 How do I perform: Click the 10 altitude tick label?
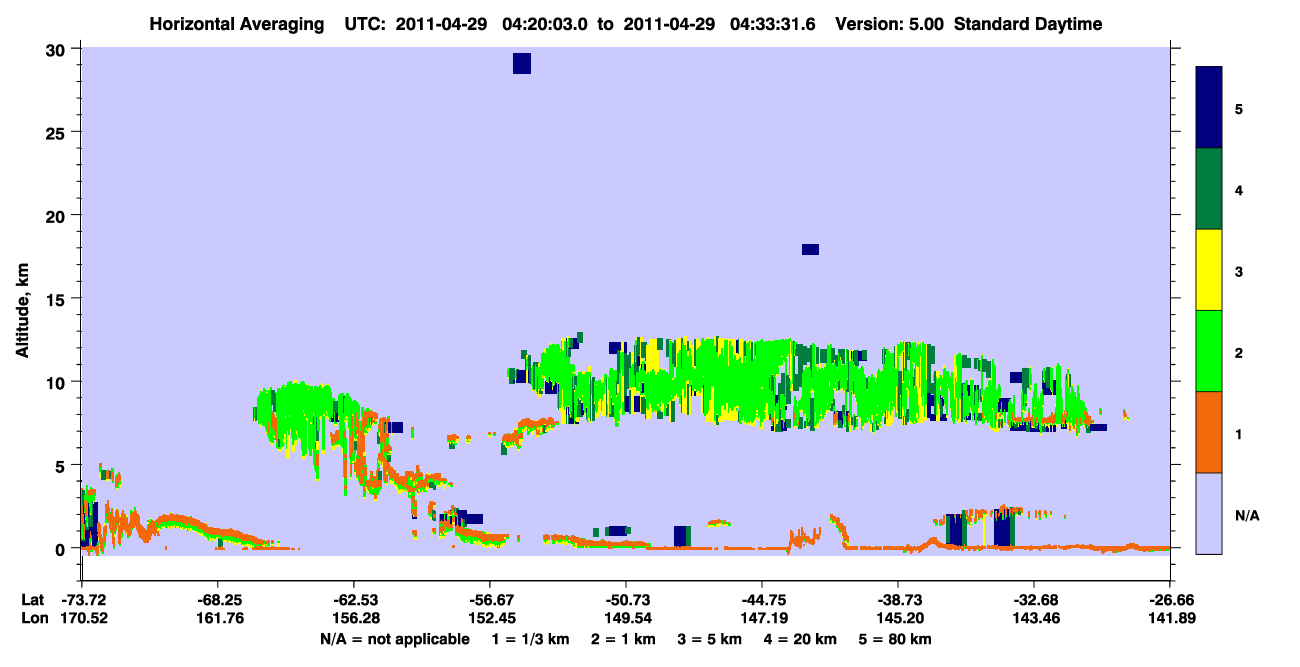(x=57, y=382)
